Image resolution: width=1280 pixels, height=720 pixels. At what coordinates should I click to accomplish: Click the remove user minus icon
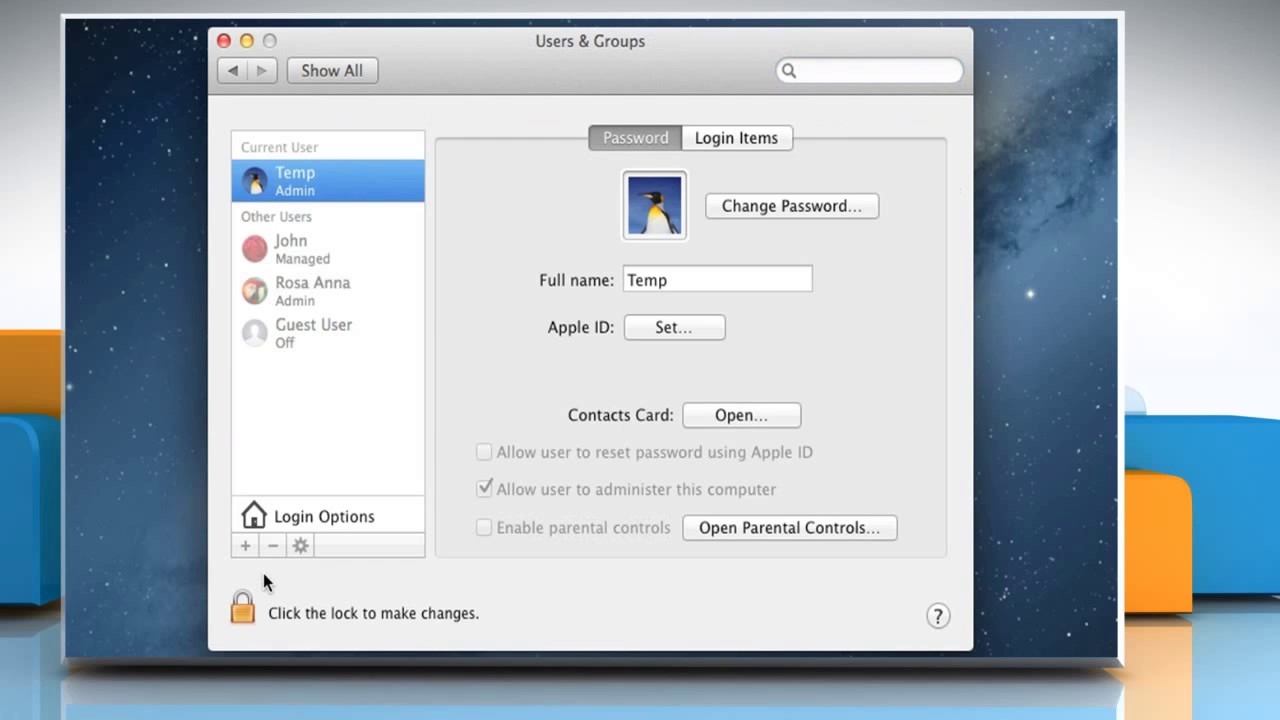coord(272,546)
